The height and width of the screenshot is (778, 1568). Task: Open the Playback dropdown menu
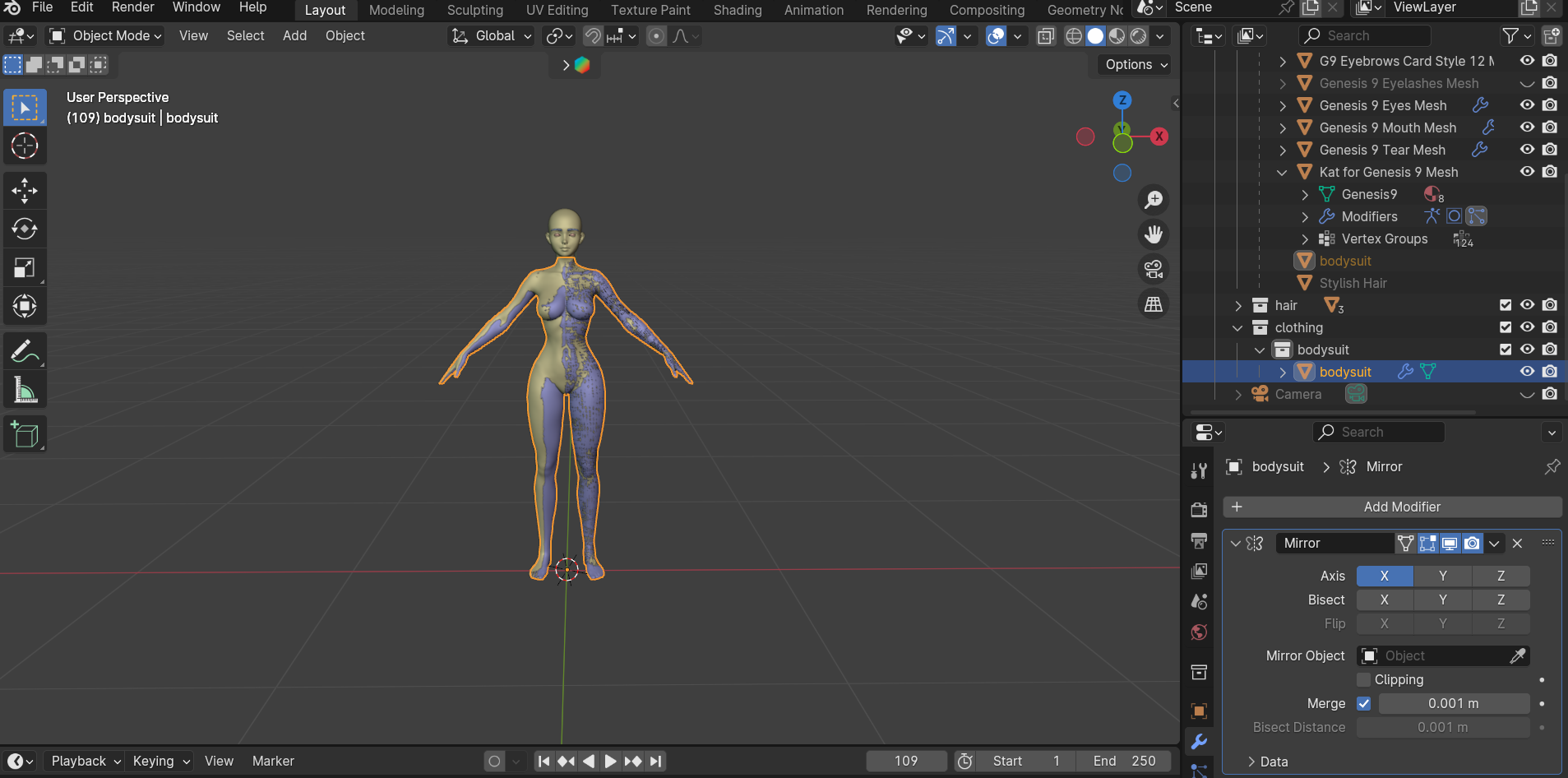coord(86,761)
